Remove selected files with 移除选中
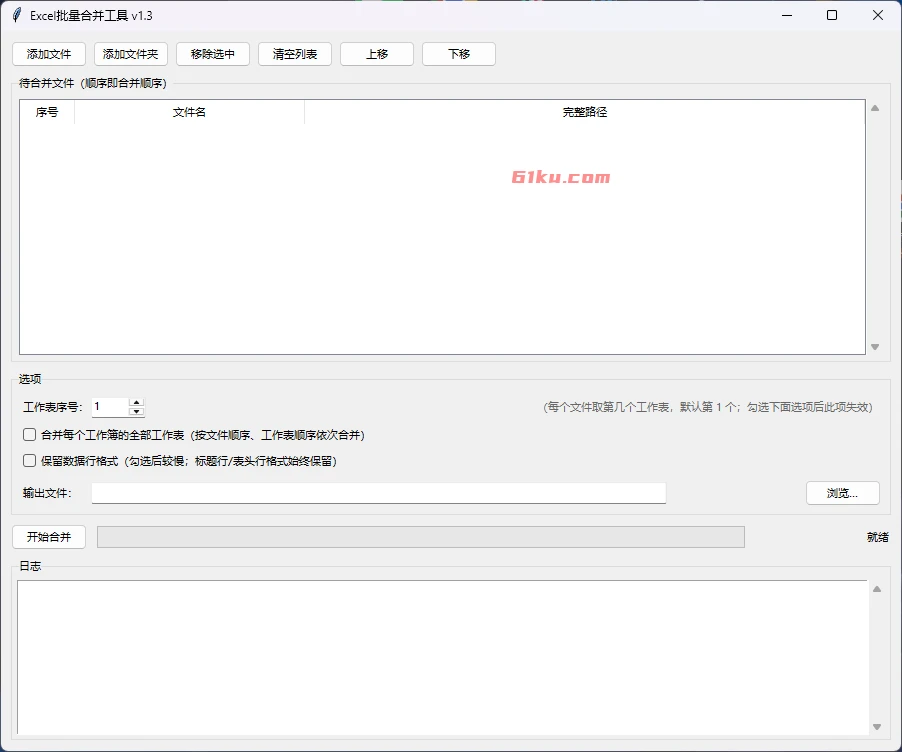Image resolution: width=902 pixels, height=752 pixels. click(213, 54)
